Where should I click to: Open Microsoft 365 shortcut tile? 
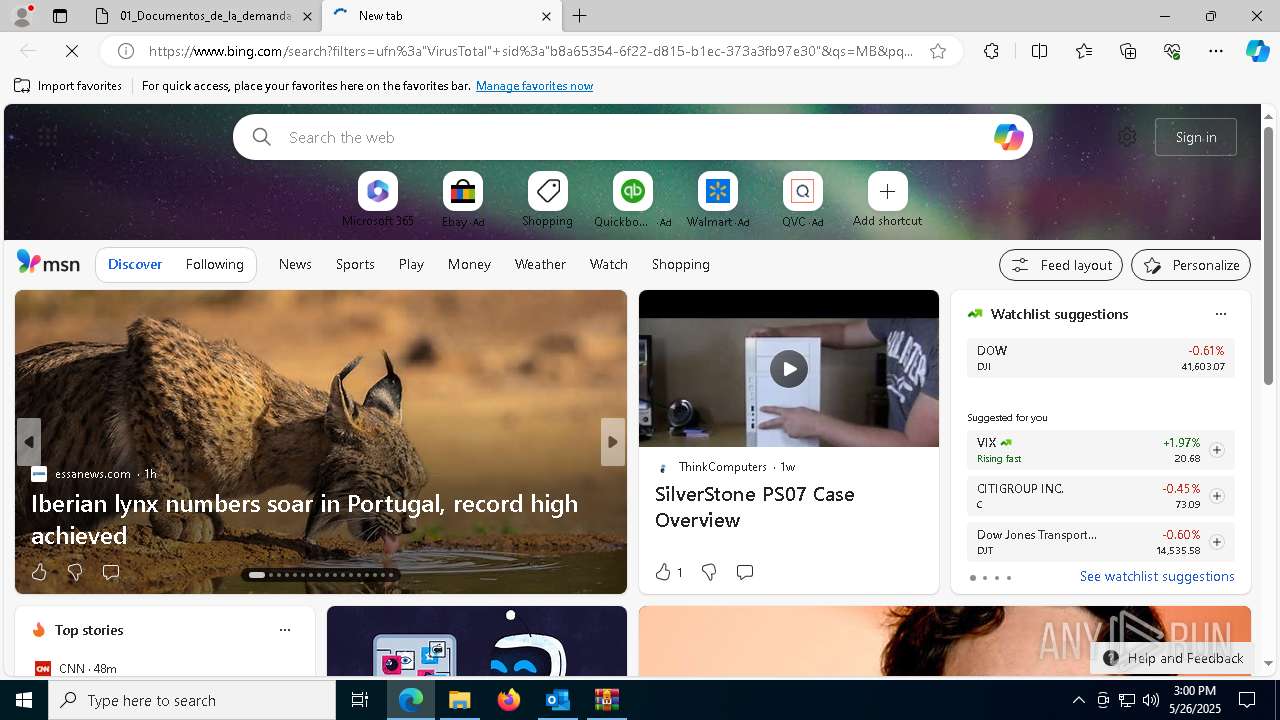[377, 200]
